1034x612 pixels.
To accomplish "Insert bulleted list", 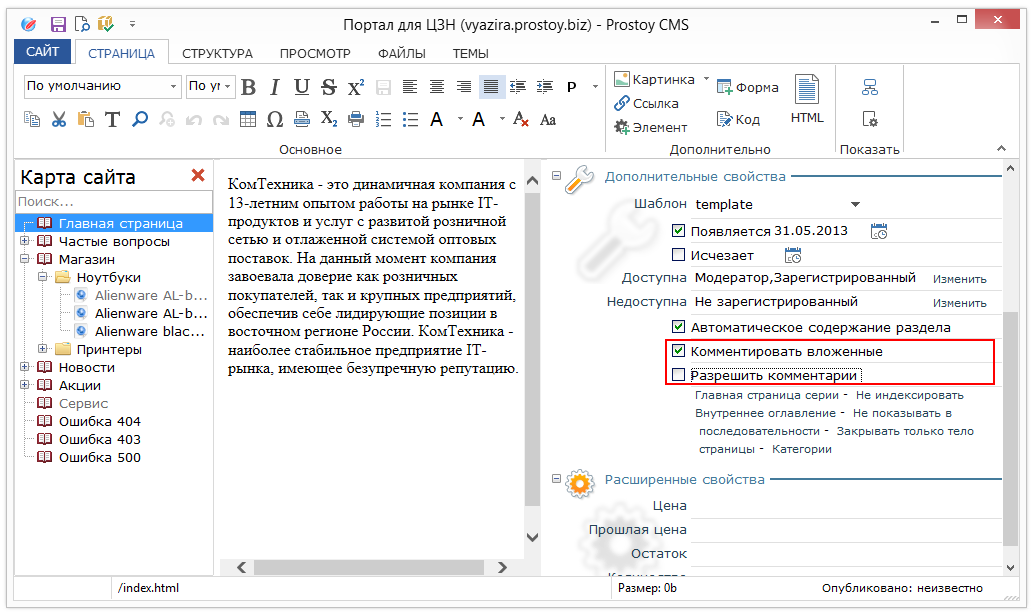I will pyautogui.click(x=410, y=119).
